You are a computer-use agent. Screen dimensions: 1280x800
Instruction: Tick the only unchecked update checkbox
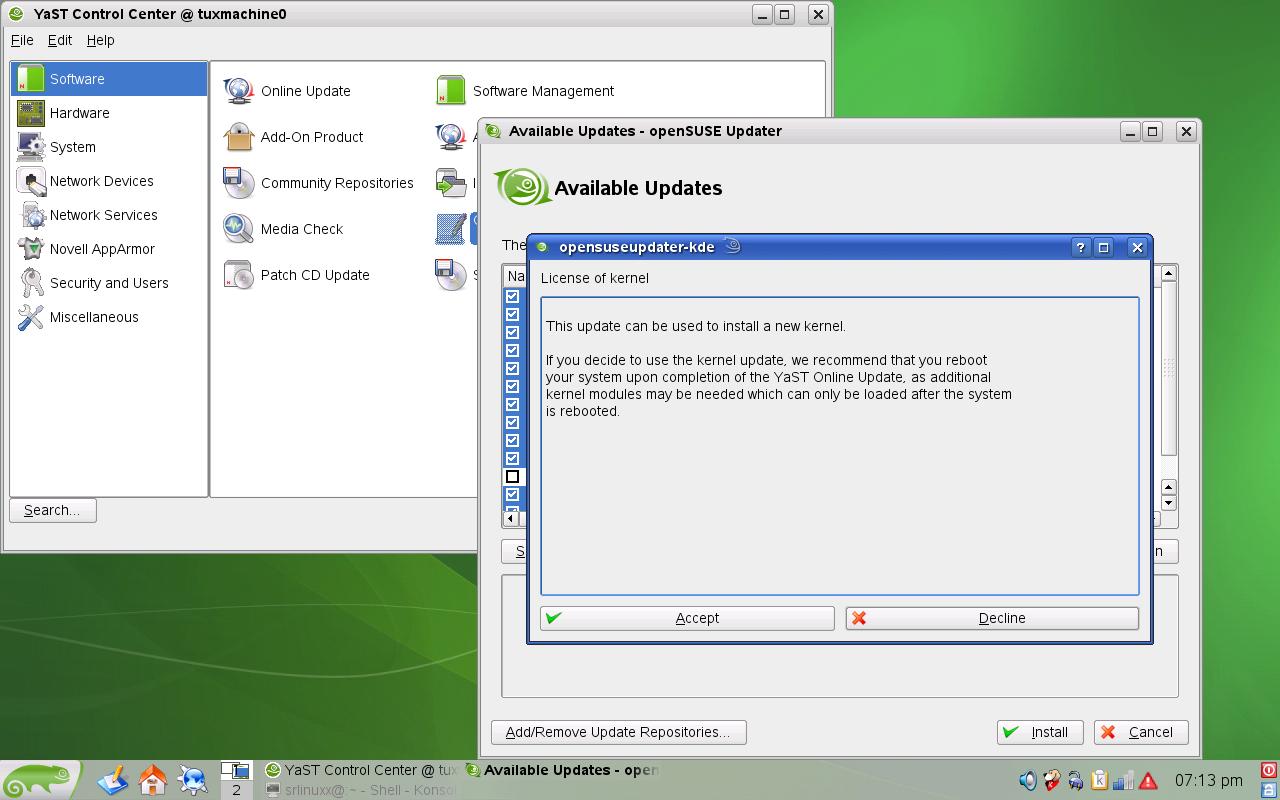pyautogui.click(x=512, y=476)
